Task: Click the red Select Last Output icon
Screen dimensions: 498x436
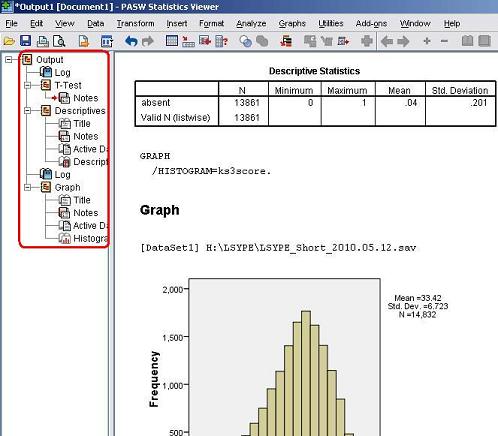Action: click(286, 41)
